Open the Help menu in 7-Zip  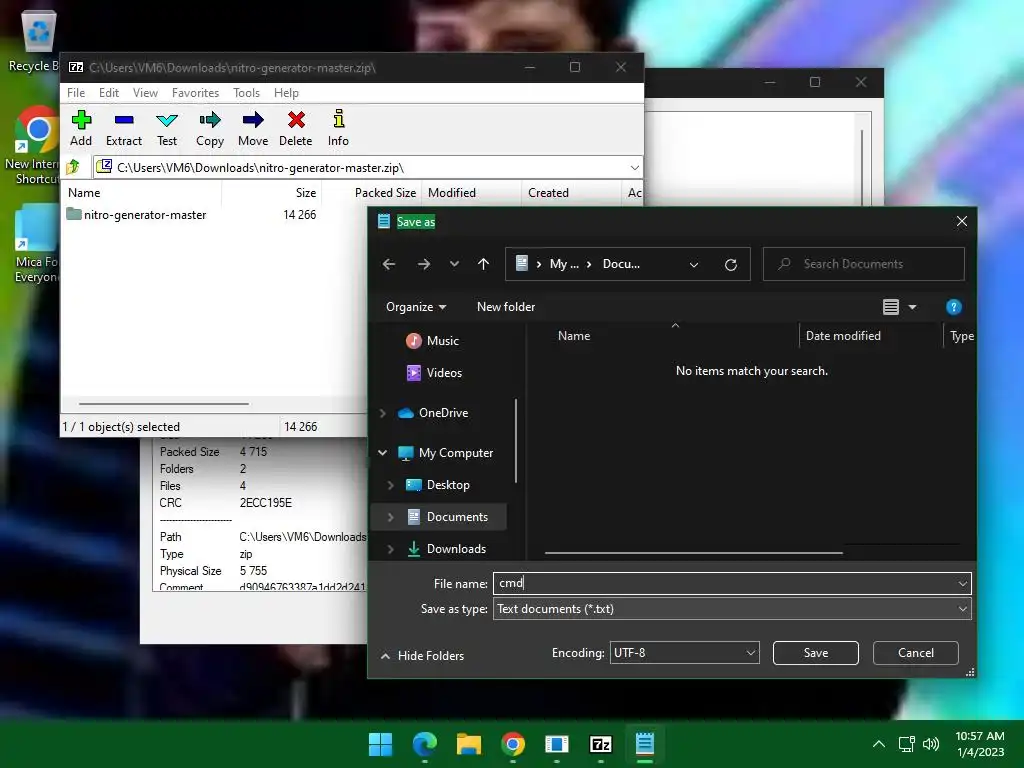[286, 93]
